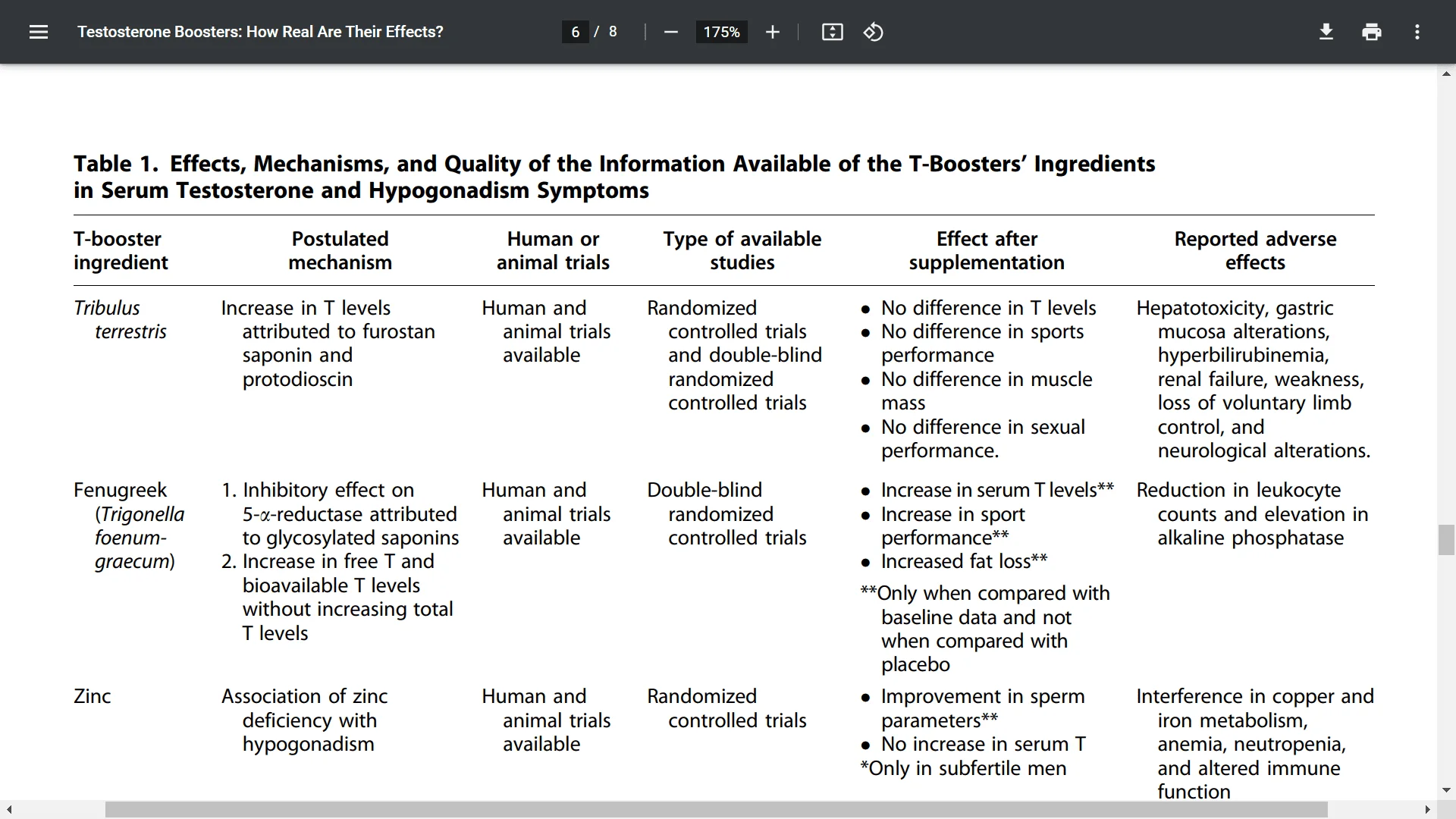Click 'Double-blind randomized controlled trials' Fenugreek cell
The height and width of the screenshot is (819, 1456).
pyautogui.click(x=726, y=514)
